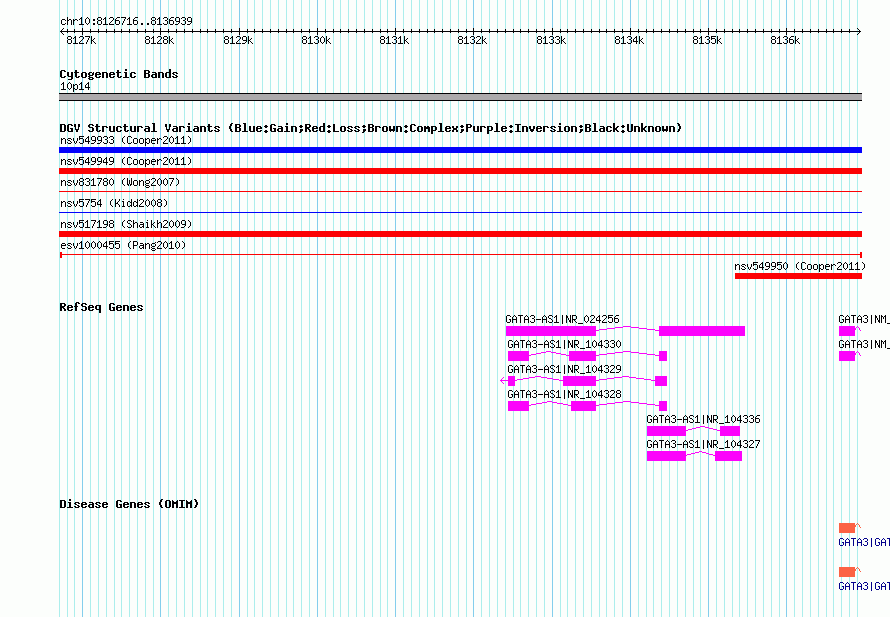Click the 8133k ruler tick label
The image size is (890, 617).
tap(551, 40)
